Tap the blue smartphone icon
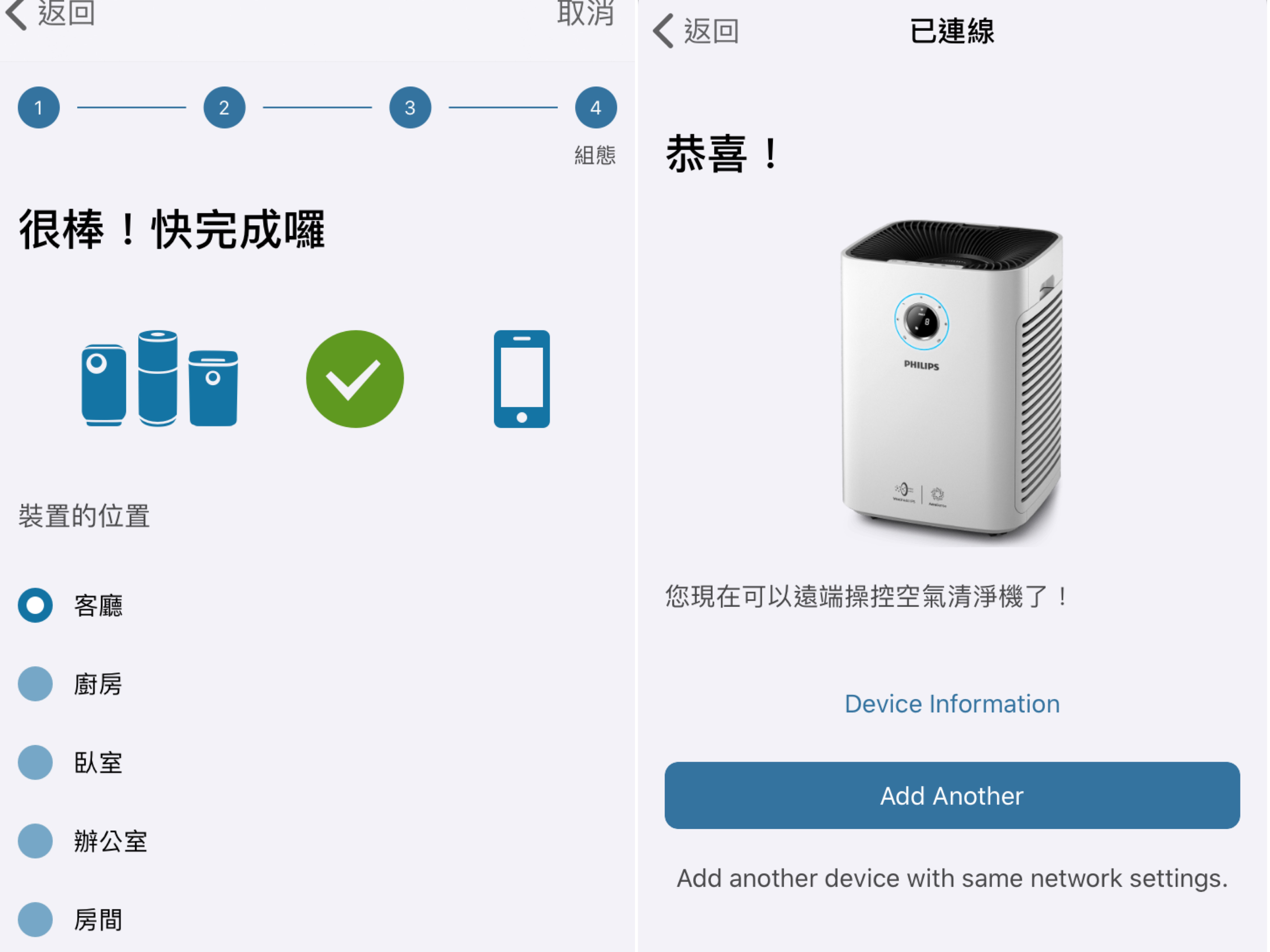 click(x=521, y=379)
